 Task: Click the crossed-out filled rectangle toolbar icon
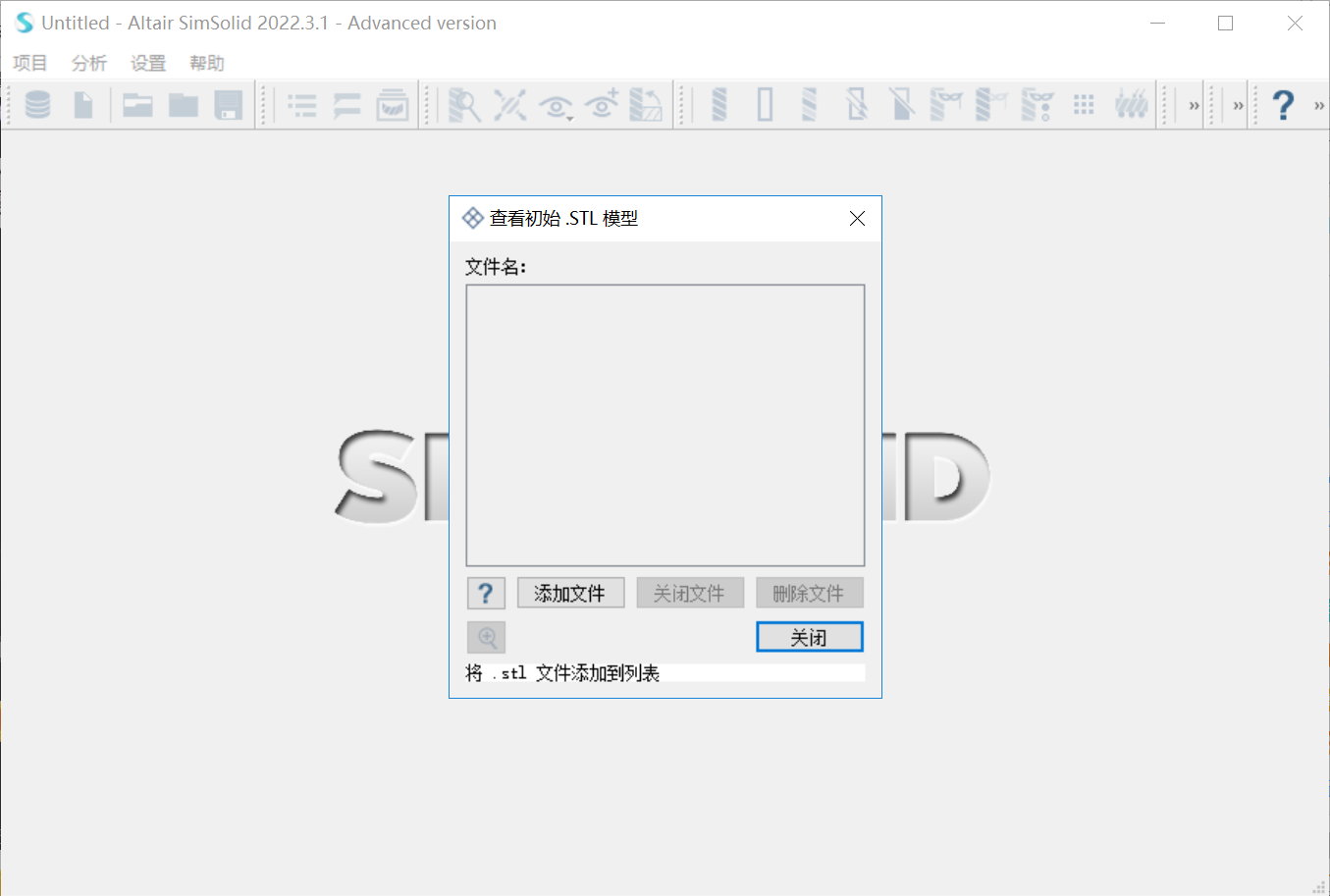tap(901, 104)
